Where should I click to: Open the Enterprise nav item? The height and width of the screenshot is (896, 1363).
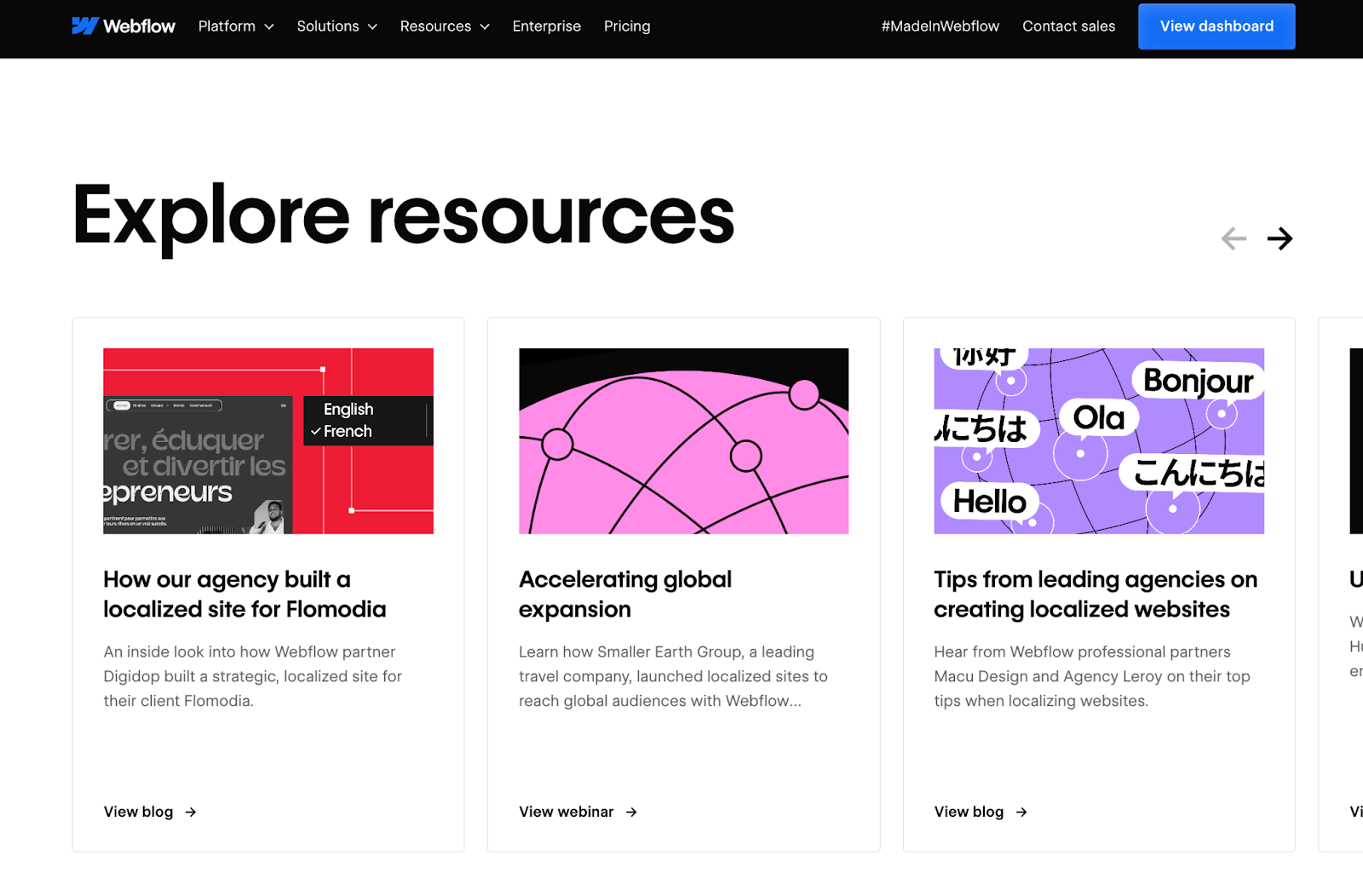click(547, 26)
